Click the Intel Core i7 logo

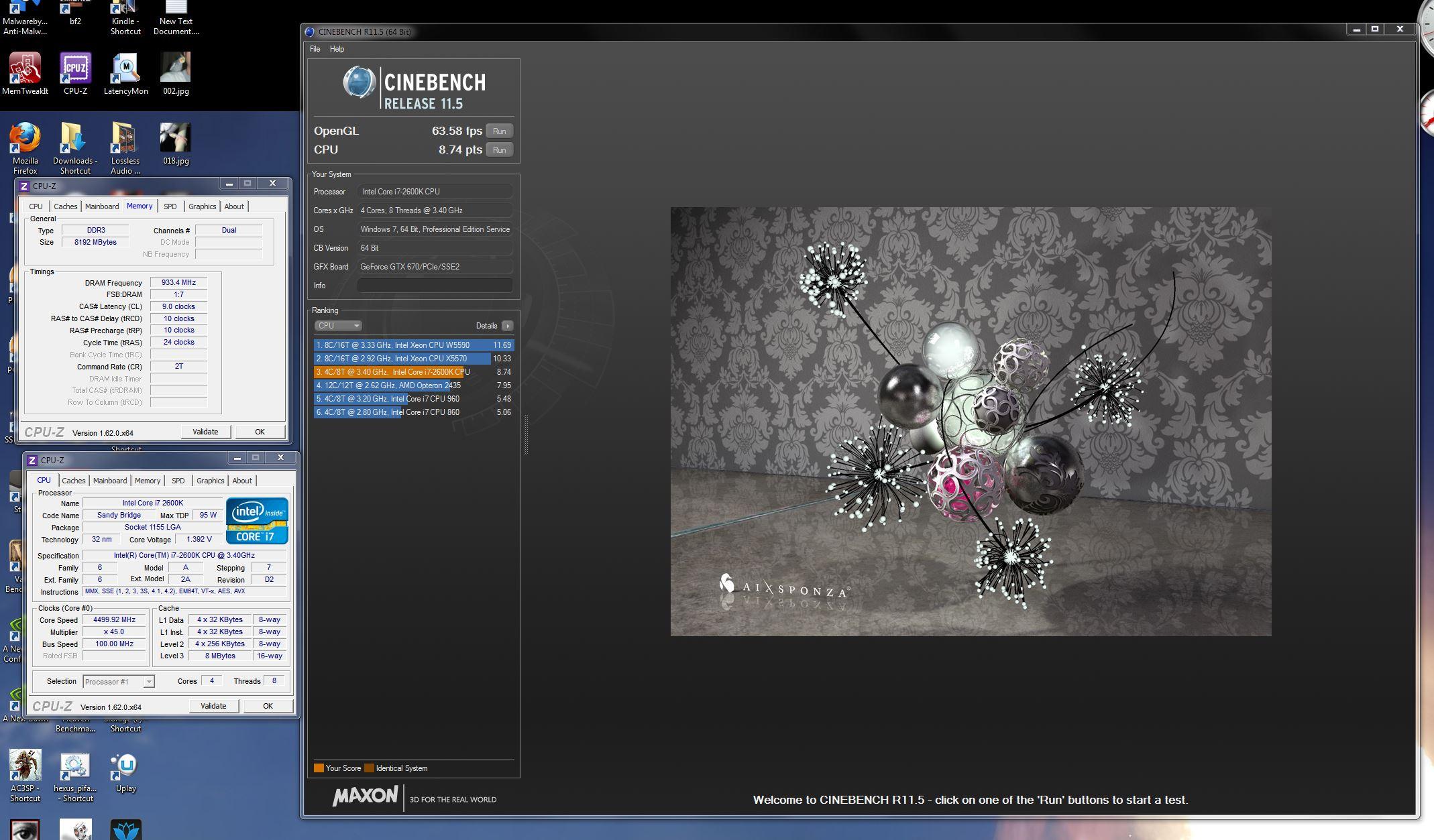[x=257, y=520]
